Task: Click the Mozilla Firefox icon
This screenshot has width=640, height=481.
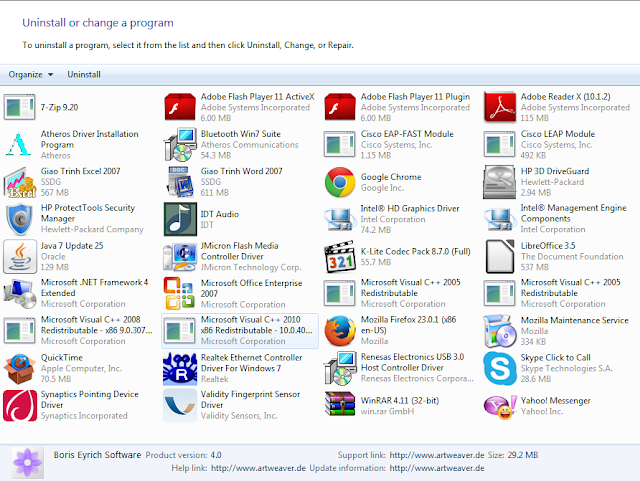Action: [x=340, y=331]
